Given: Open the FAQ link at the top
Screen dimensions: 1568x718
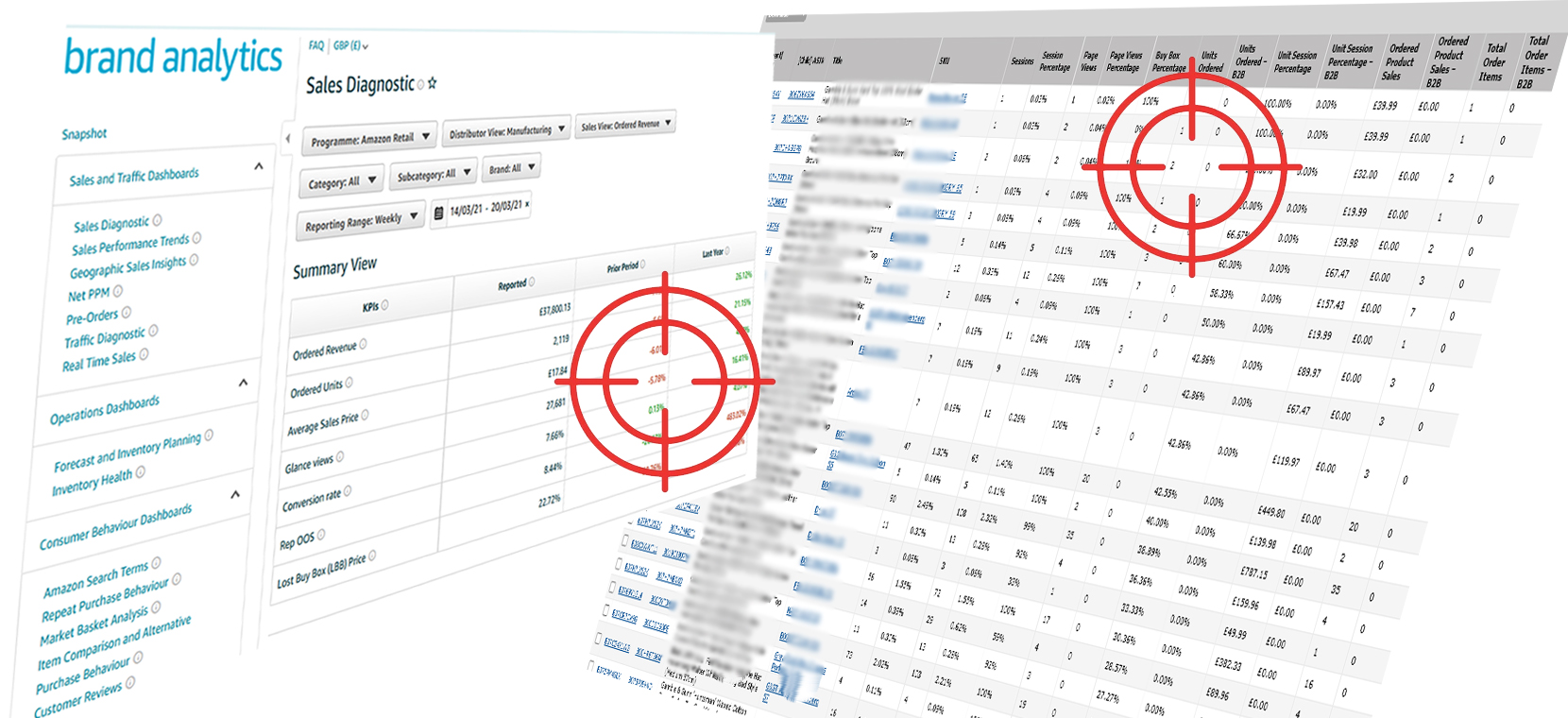Looking at the screenshot, I should click(316, 45).
